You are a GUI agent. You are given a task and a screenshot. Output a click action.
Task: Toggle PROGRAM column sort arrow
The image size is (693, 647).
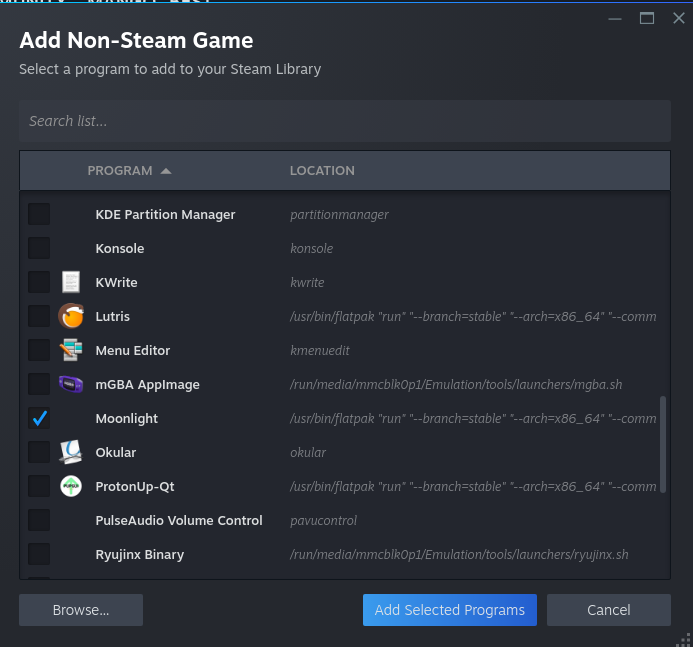point(166,171)
